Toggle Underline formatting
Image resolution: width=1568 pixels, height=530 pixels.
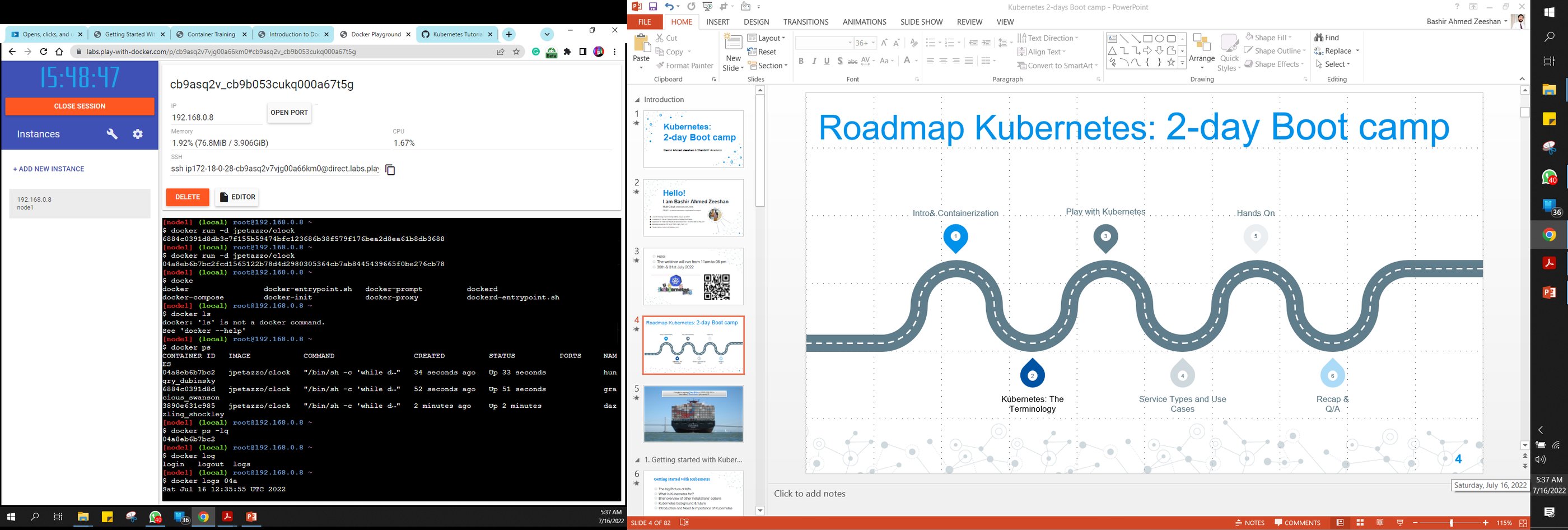tap(827, 61)
